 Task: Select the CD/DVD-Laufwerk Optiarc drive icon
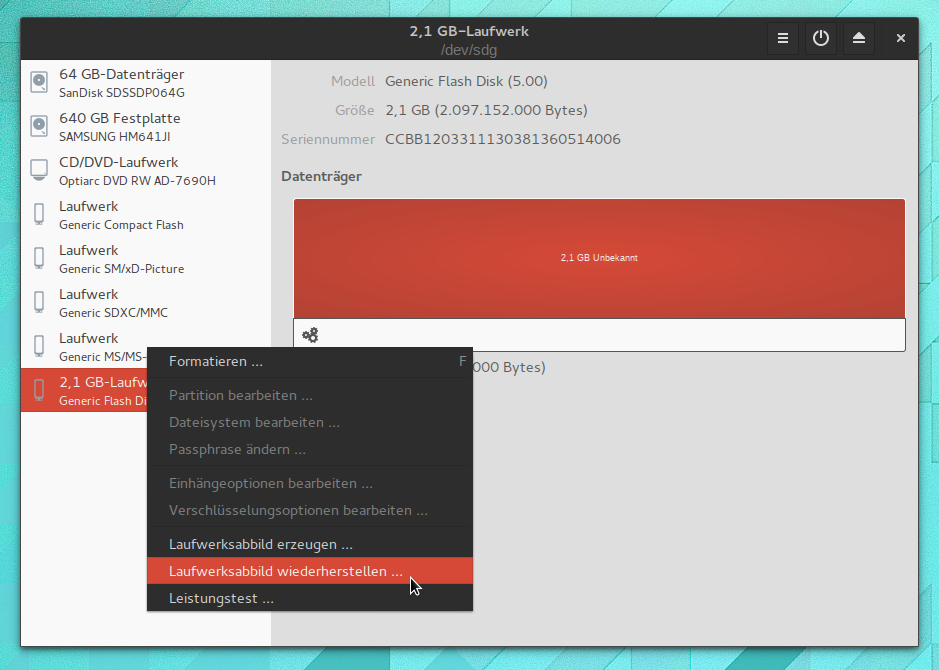pos(39,170)
